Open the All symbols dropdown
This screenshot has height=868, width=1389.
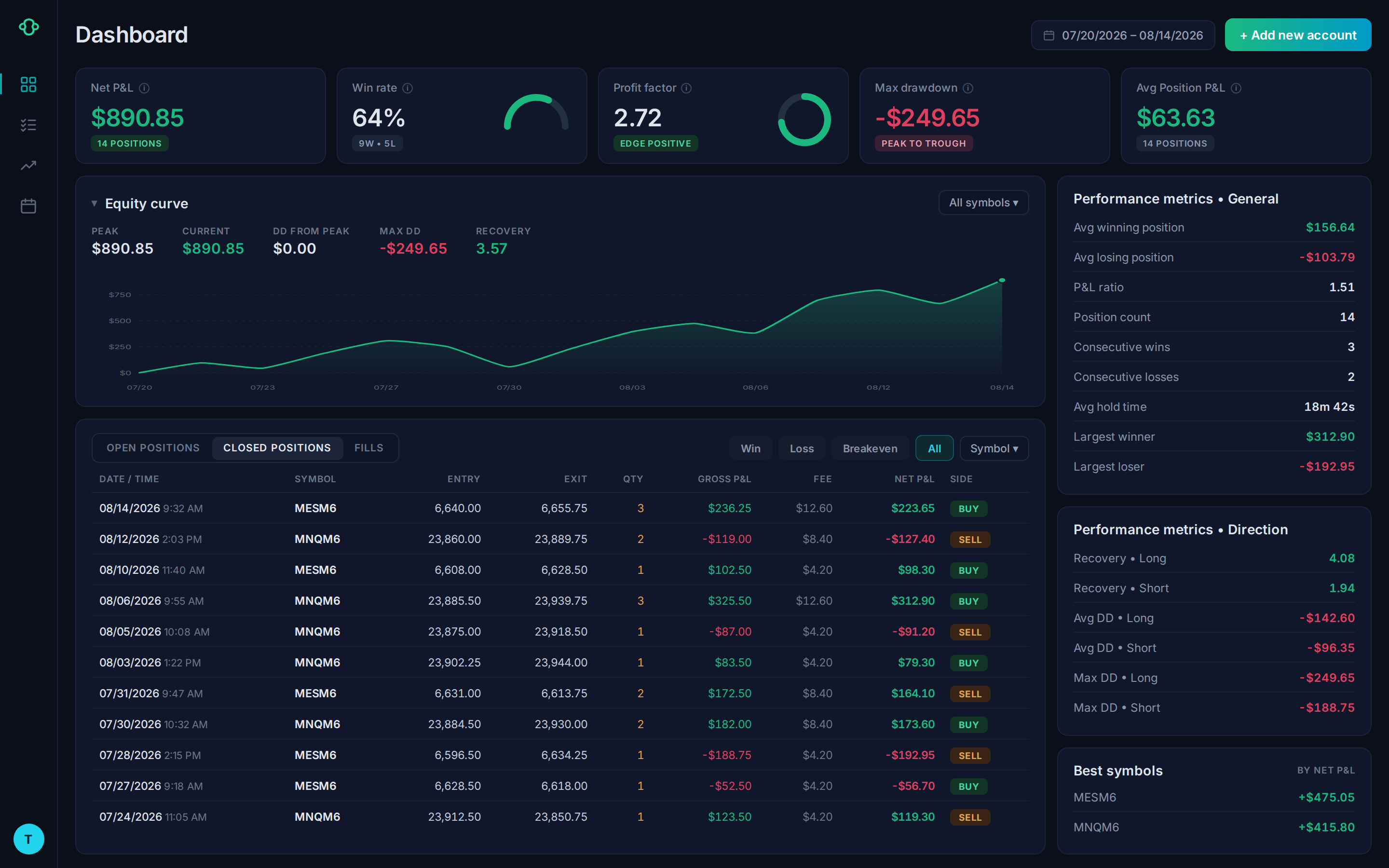coord(983,203)
